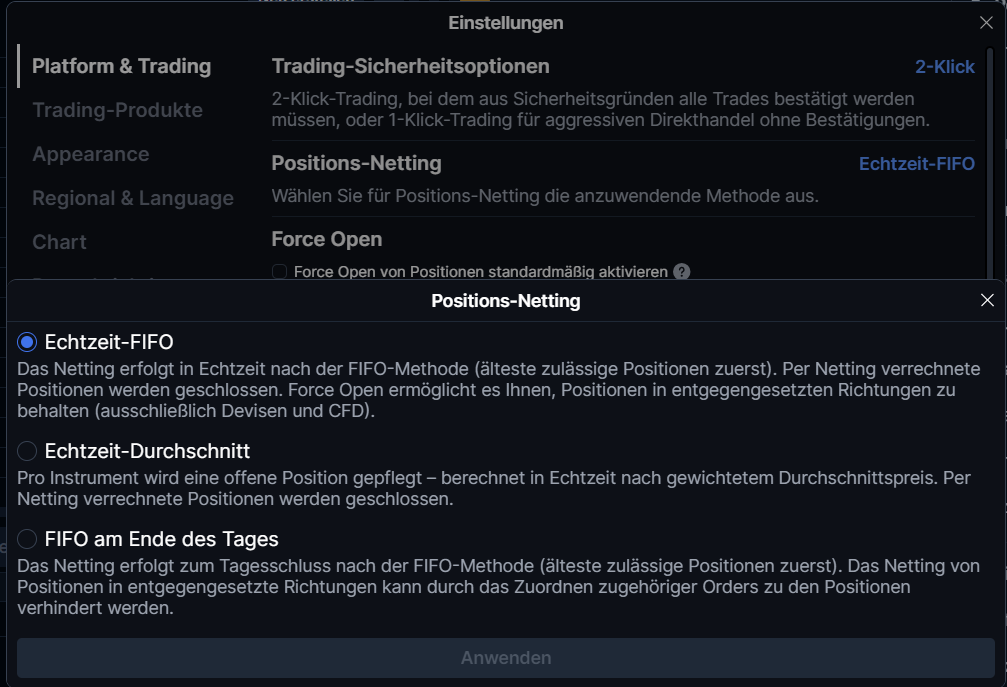
Task: Click the Anwenden button
Action: click(x=505, y=657)
